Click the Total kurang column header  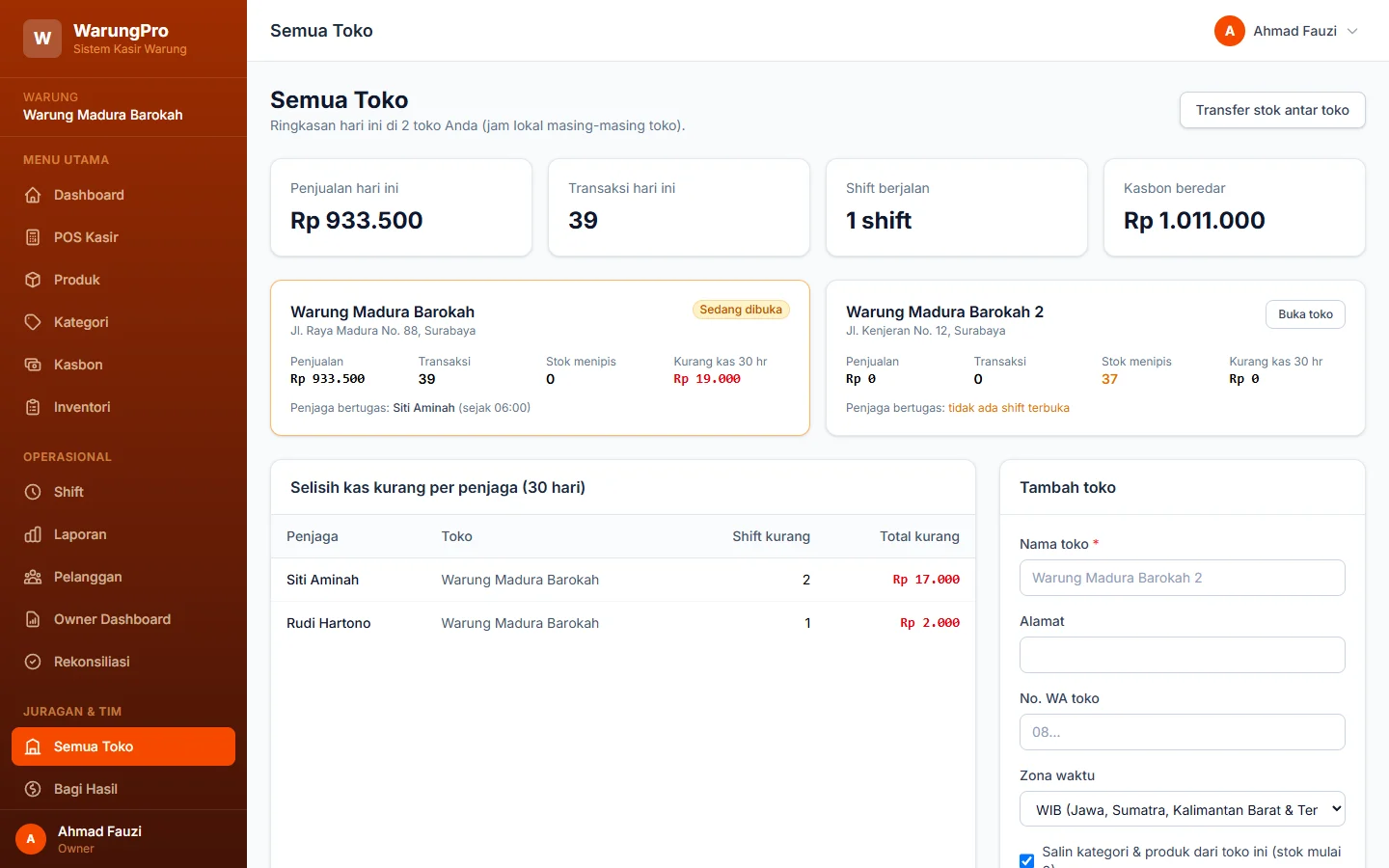click(919, 536)
